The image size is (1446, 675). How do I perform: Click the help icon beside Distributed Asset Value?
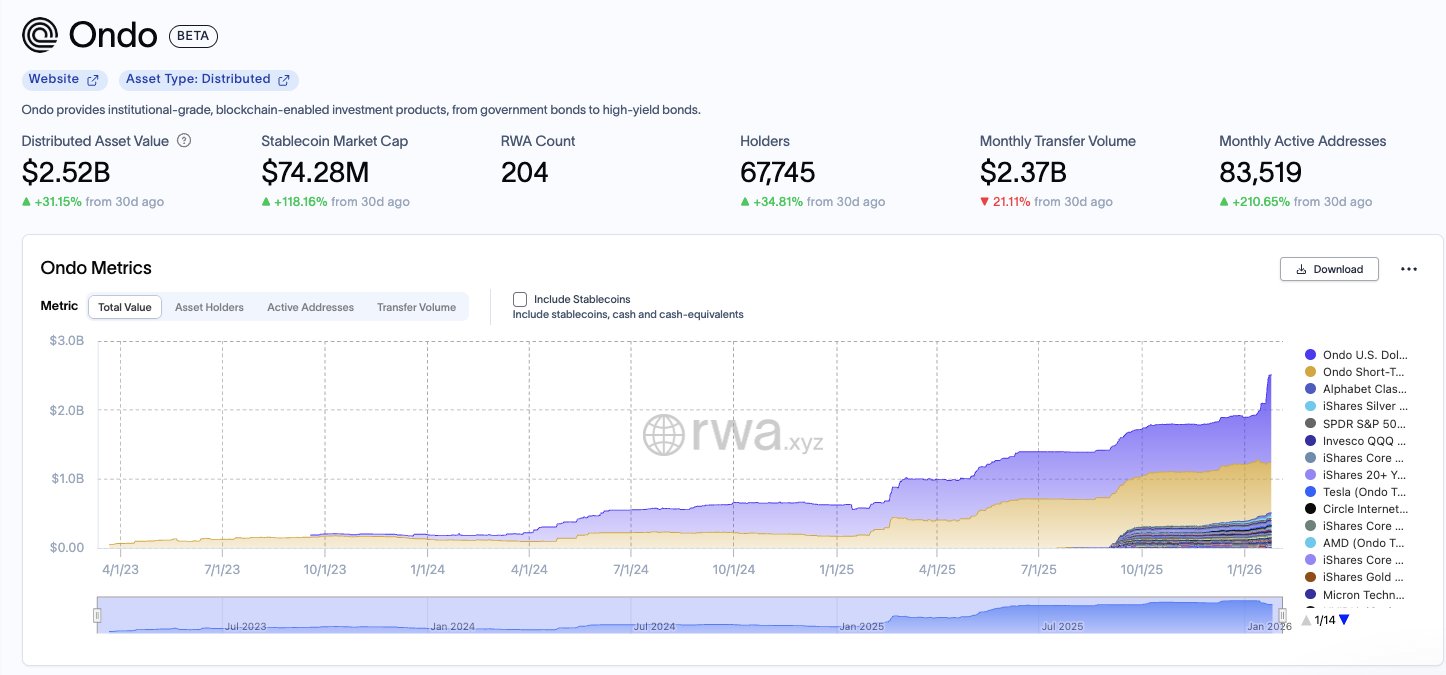[x=184, y=141]
